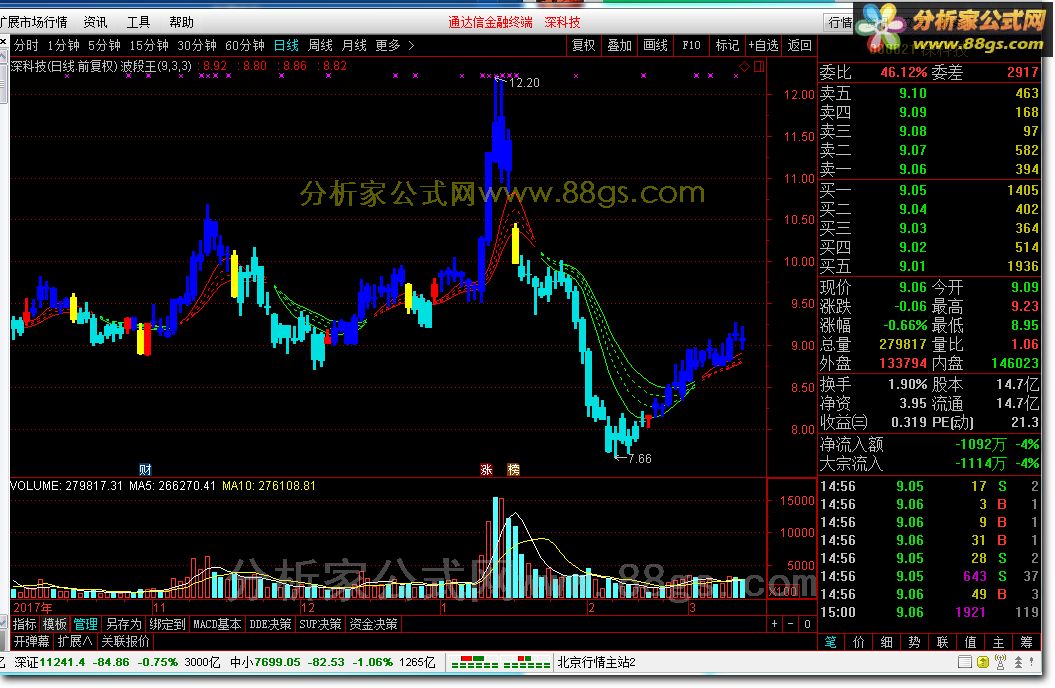Select the SUP决策 indicator template
This screenshot has height=688, width=1055.
320,624
